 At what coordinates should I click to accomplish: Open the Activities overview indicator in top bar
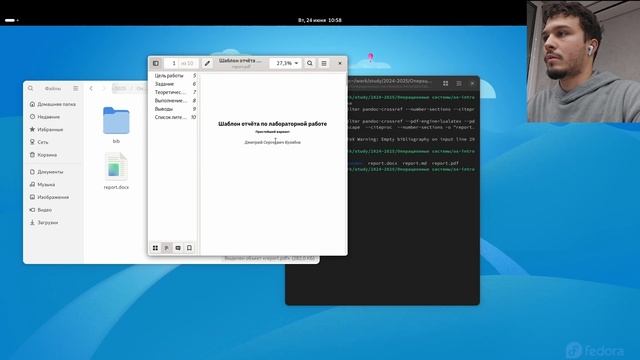(x=11, y=20)
